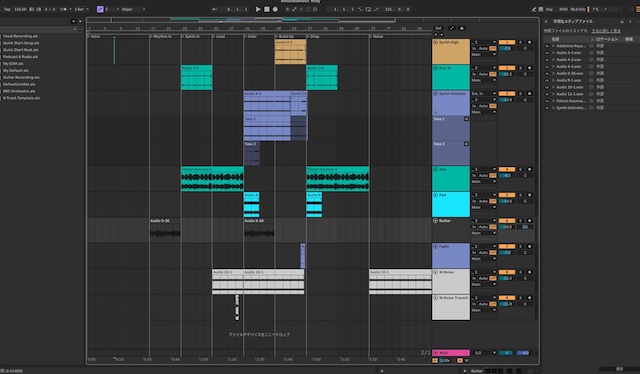Solo the Synth High track

coord(520,42)
